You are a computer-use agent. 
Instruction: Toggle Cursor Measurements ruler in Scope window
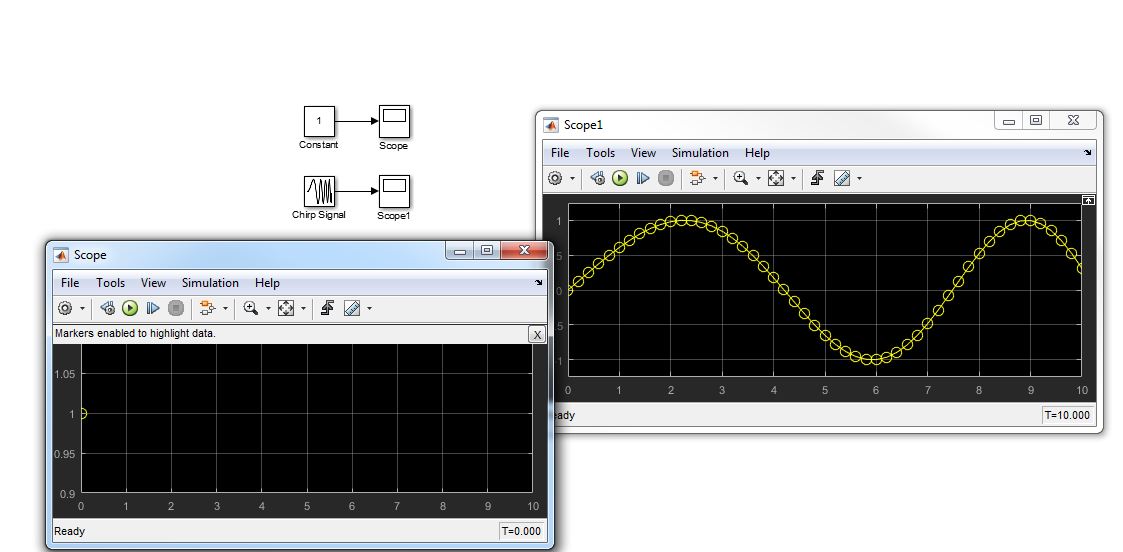tap(352, 308)
